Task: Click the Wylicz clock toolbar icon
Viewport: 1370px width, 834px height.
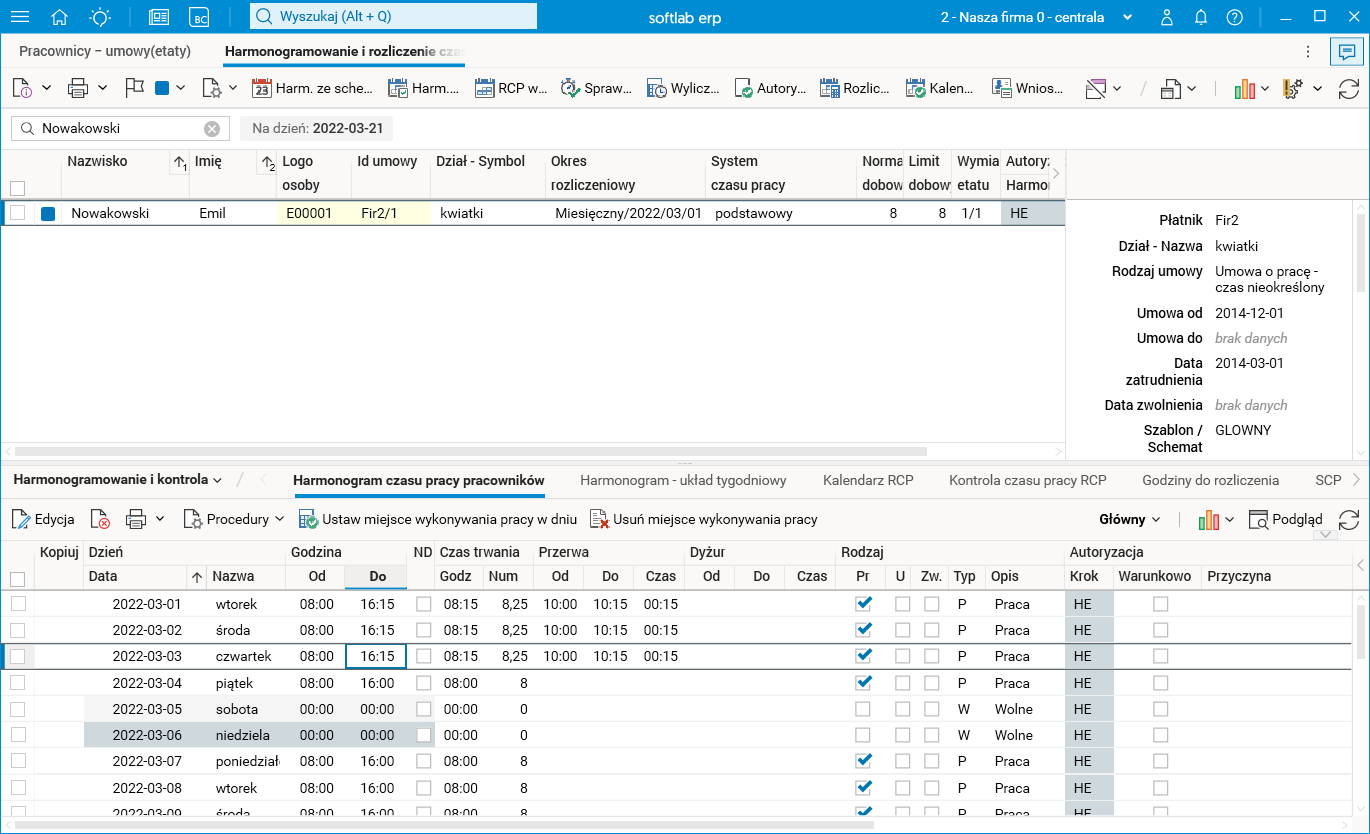Action: click(x=657, y=89)
